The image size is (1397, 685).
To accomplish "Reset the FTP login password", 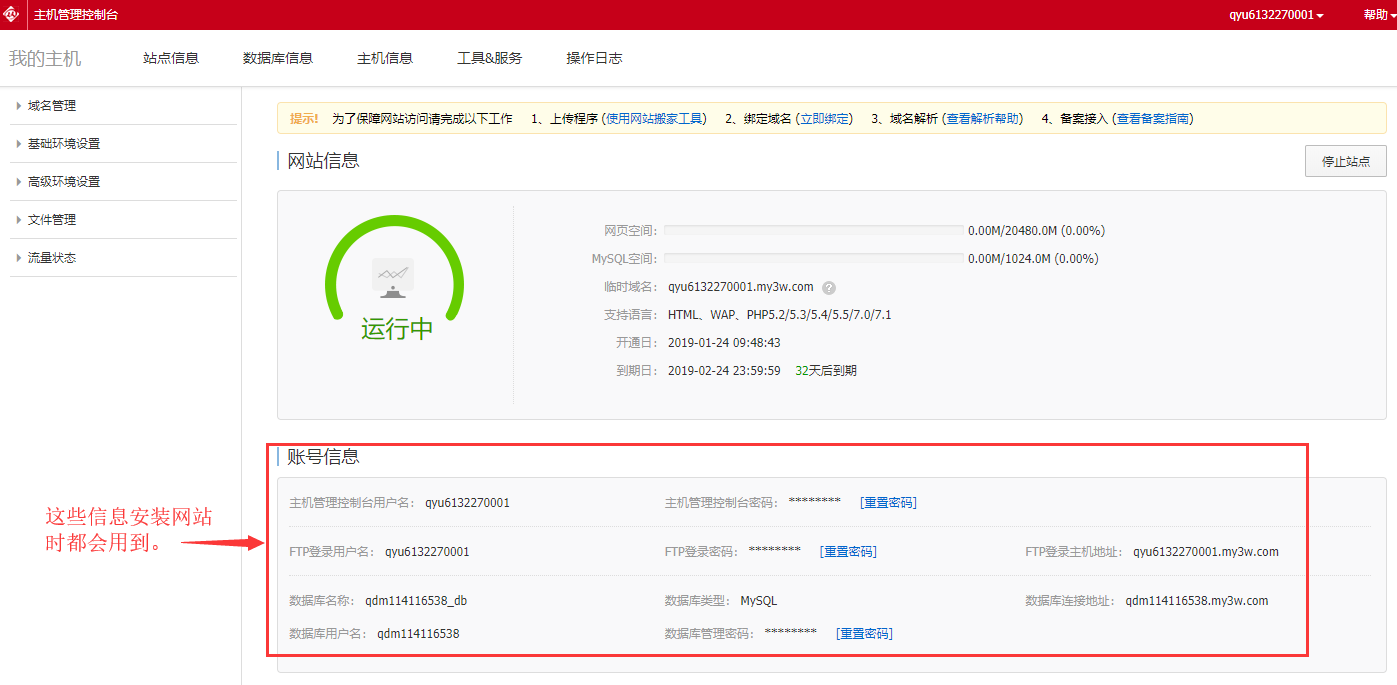I will coord(848,552).
